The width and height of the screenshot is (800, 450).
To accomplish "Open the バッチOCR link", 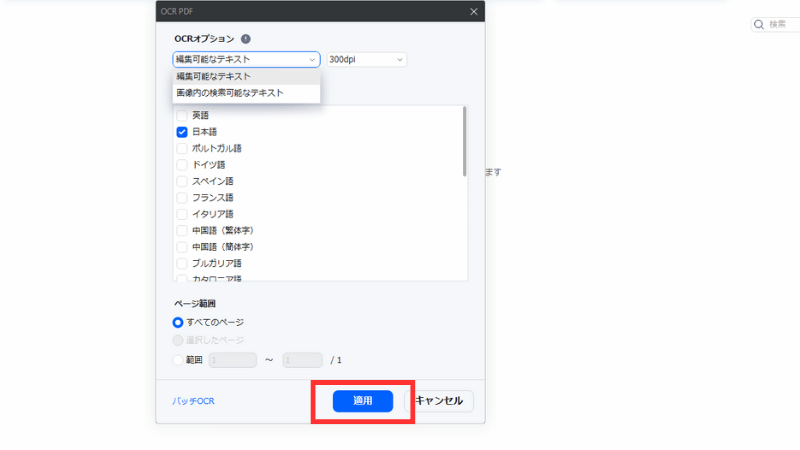I will tap(193, 401).
